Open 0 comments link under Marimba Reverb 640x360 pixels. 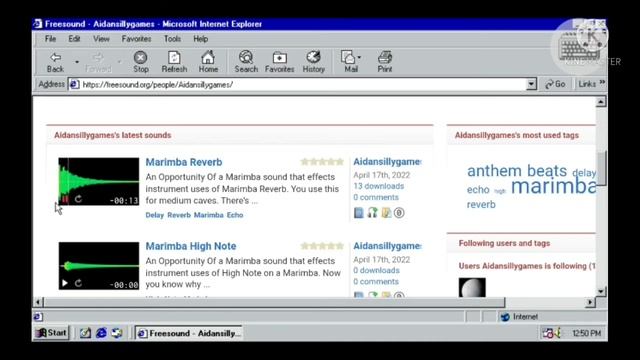point(376,198)
